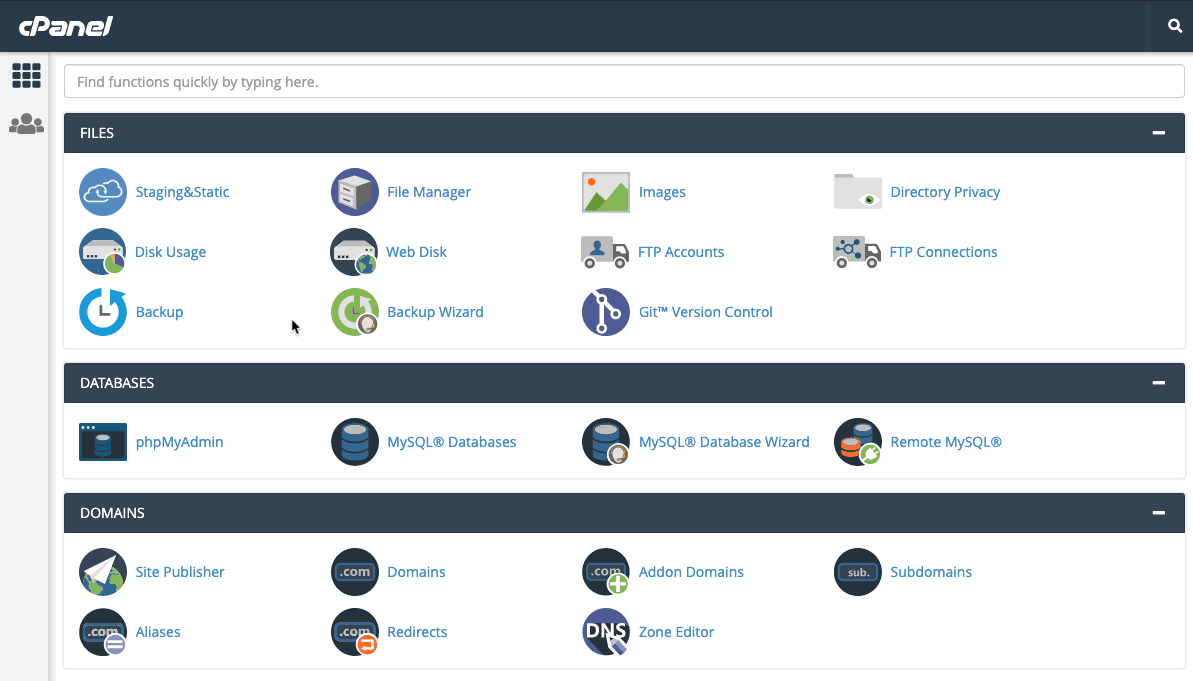Go to the Zone Editor link
The width and height of the screenshot is (1193, 681).
coord(676,632)
